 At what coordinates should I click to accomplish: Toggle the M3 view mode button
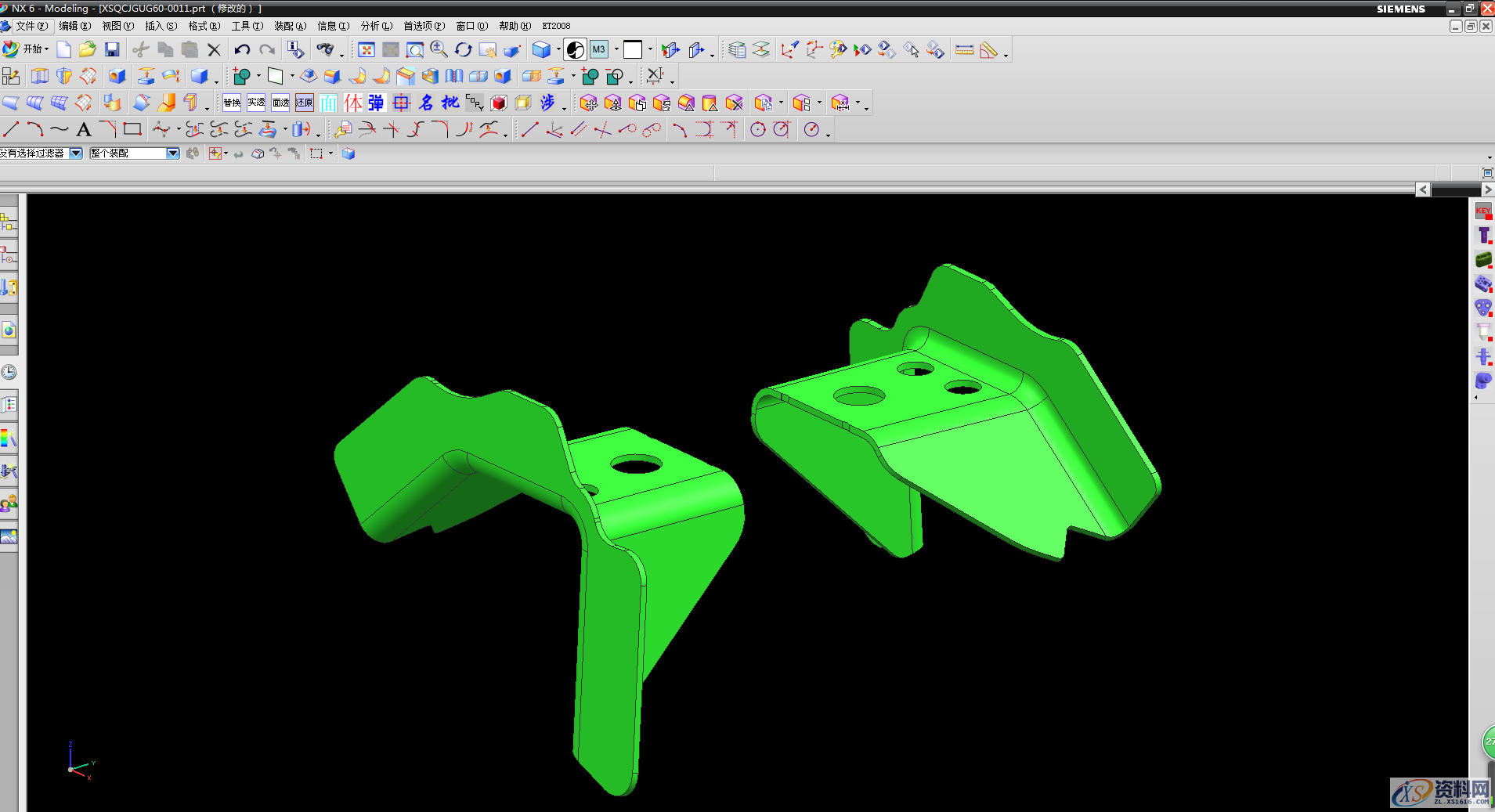(599, 50)
